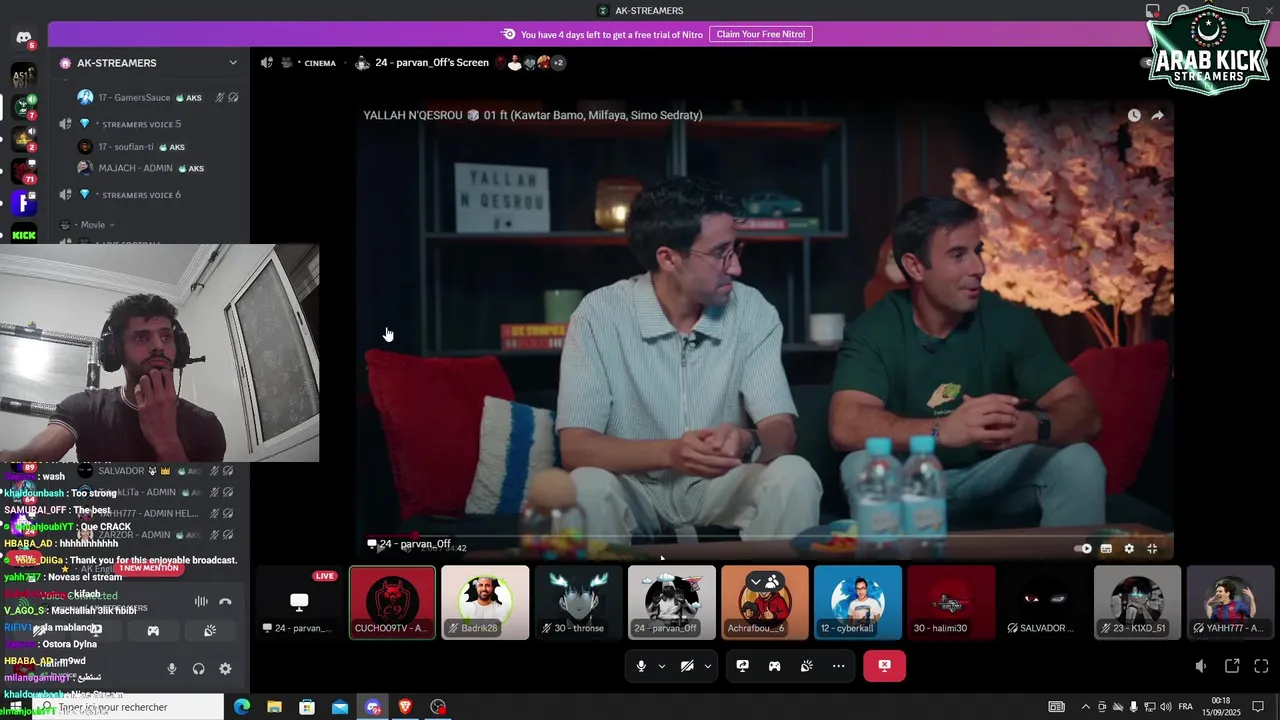Image resolution: width=1280 pixels, height=720 pixels.
Task: Select the 30 - halimi30 participant tile
Action: point(951,602)
